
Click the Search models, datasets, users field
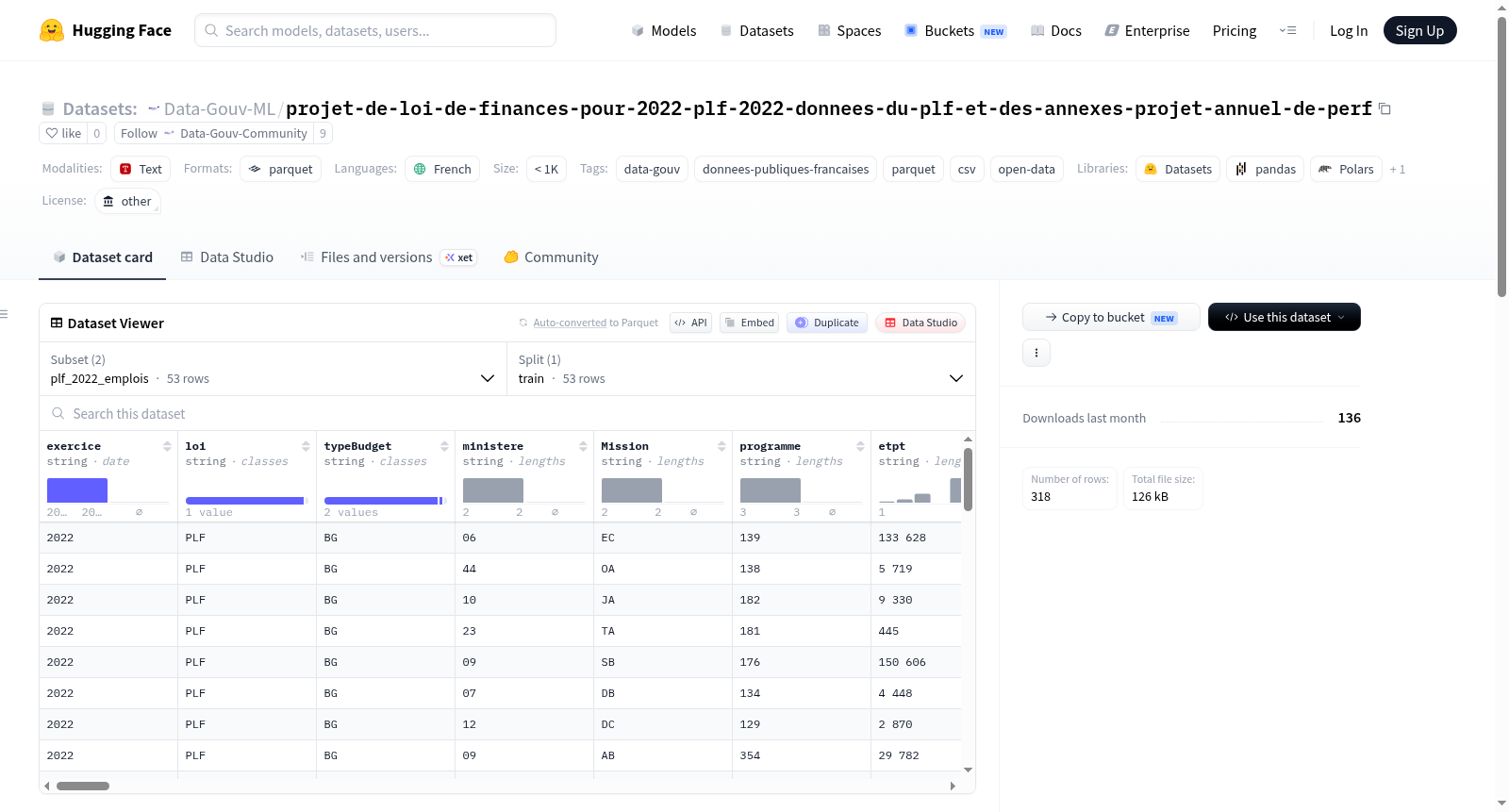tap(375, 30)
